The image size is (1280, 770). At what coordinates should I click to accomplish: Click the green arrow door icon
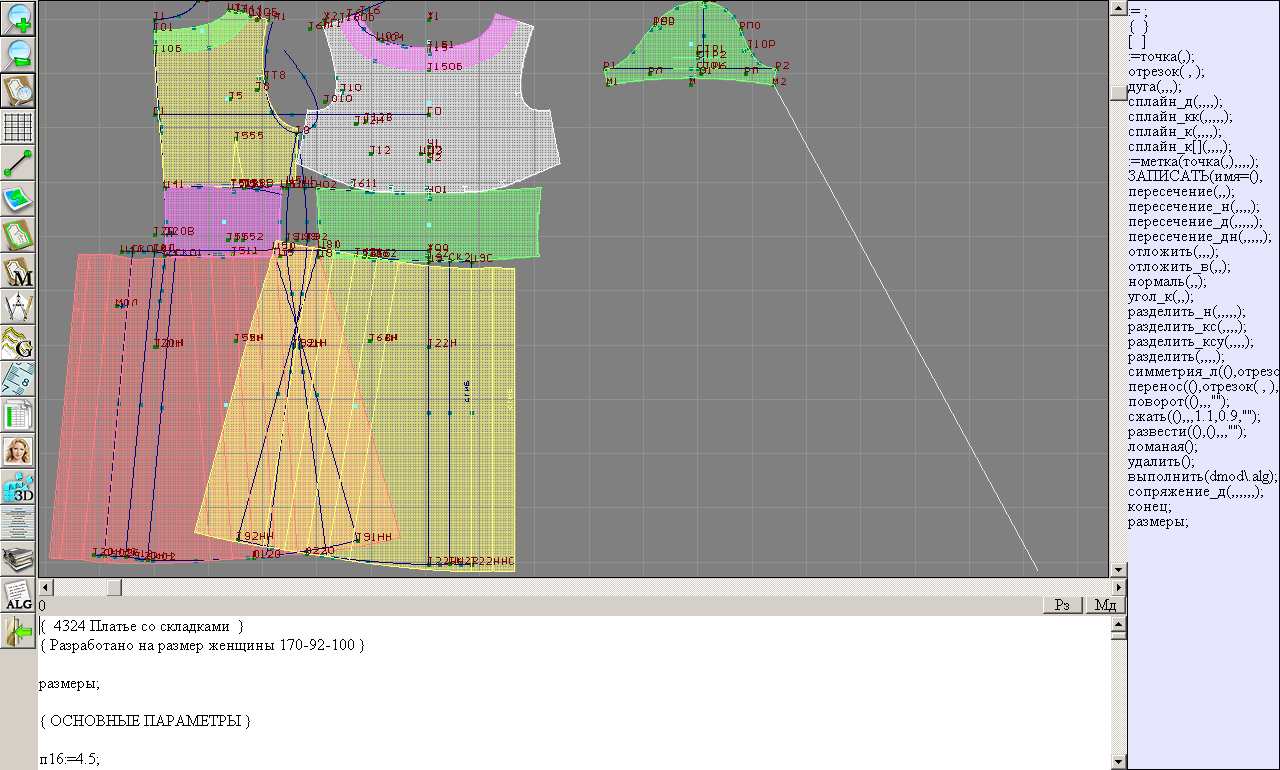click(x=19, y=631)
